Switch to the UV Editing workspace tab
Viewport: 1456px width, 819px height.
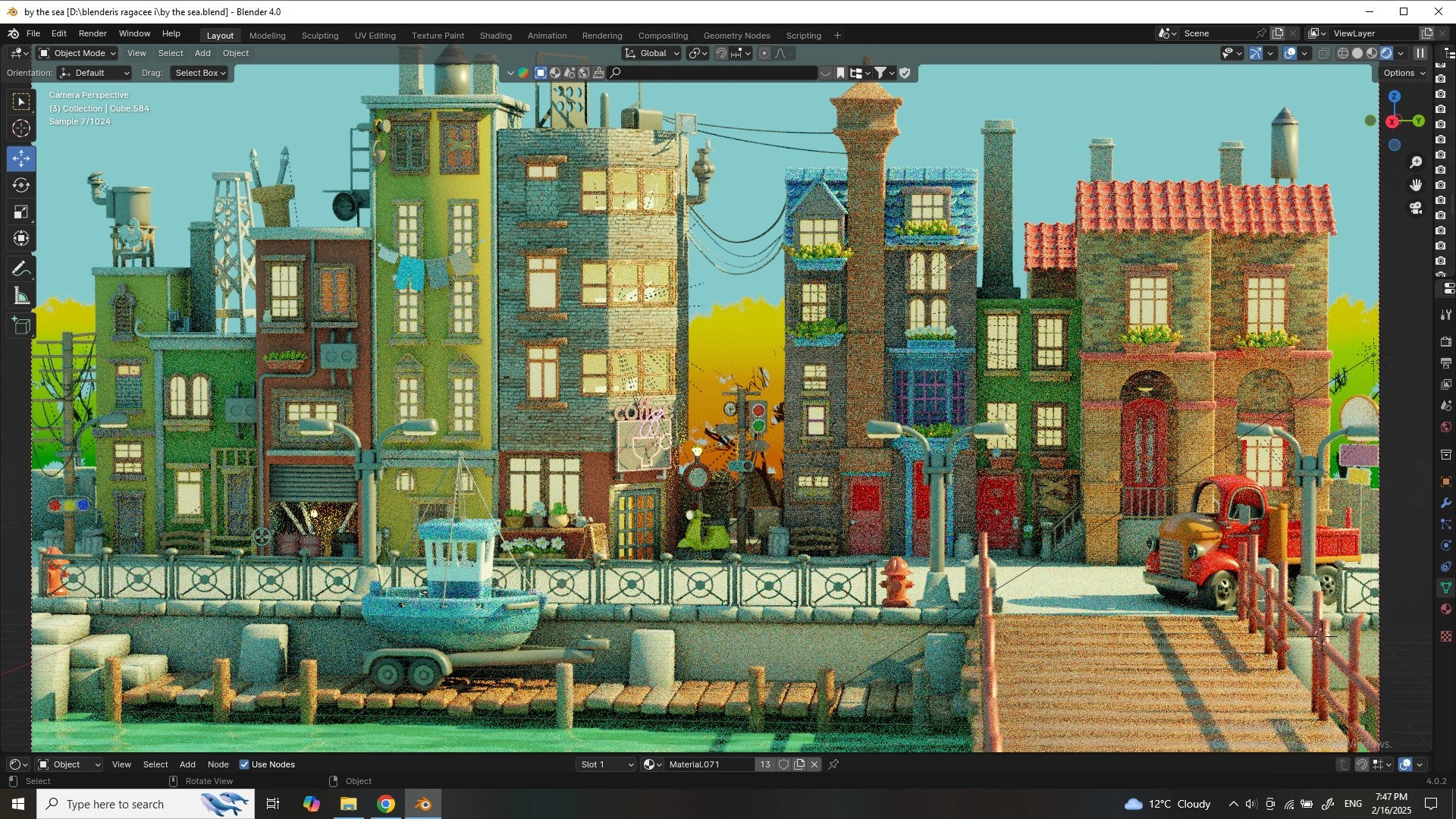375,36
